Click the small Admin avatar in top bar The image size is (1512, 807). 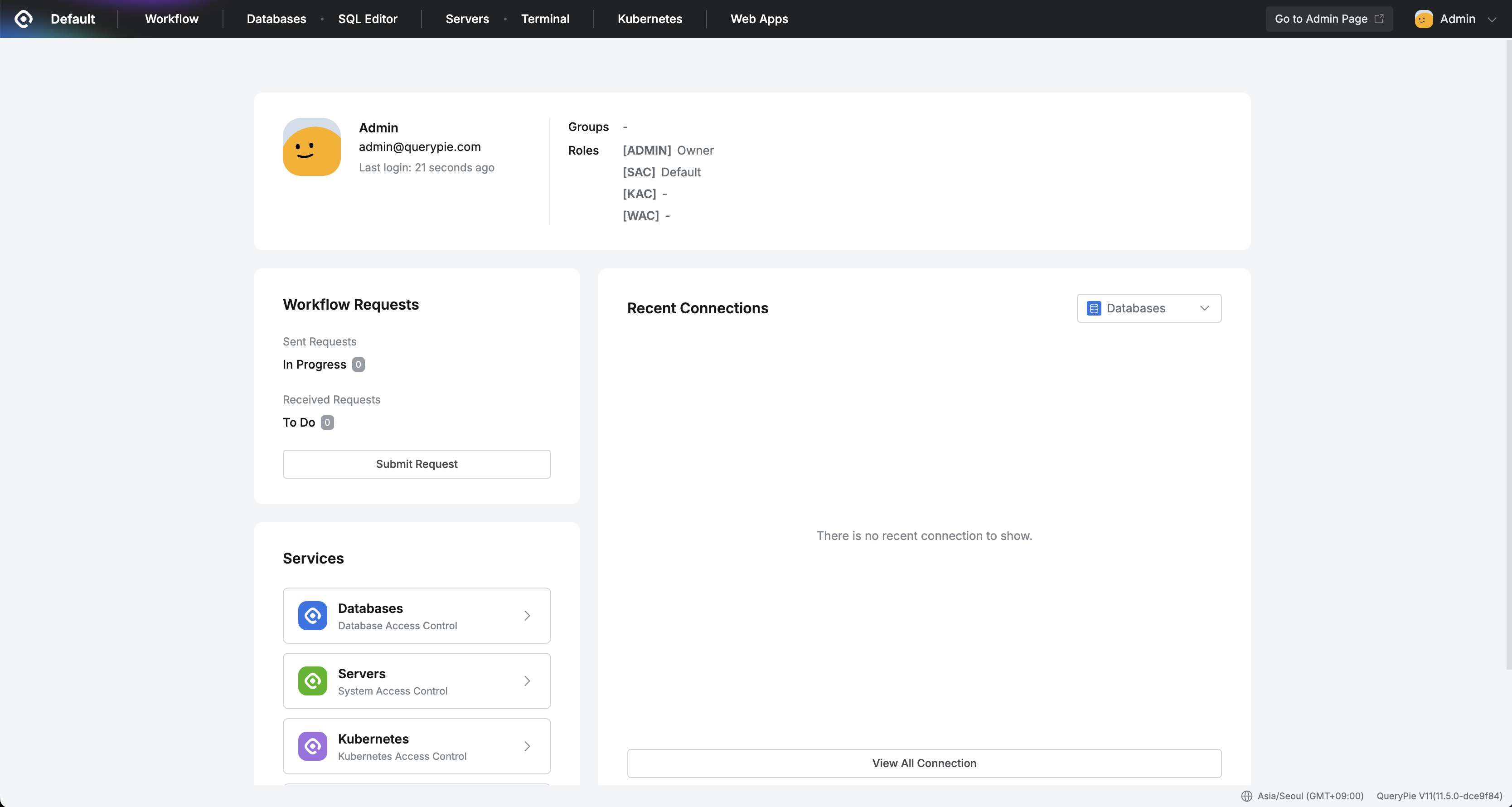click(1423, 19)
